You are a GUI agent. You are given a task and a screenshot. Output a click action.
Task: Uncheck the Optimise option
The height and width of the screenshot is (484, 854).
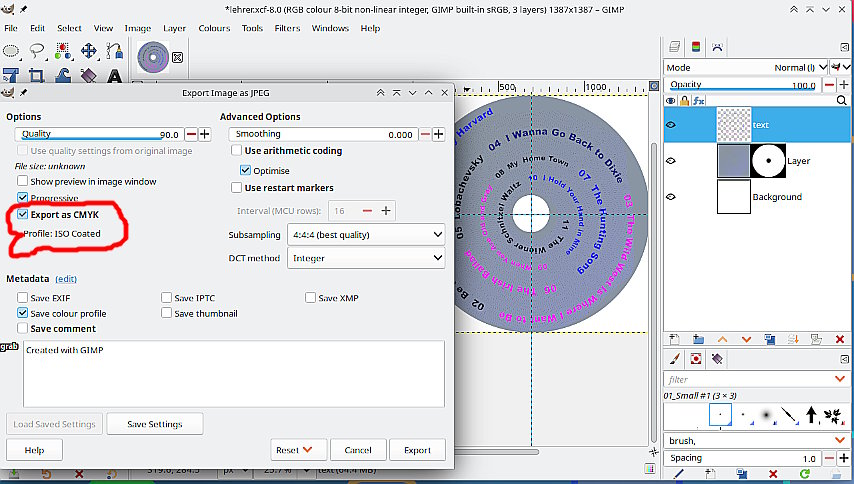(x=246, y=171)
